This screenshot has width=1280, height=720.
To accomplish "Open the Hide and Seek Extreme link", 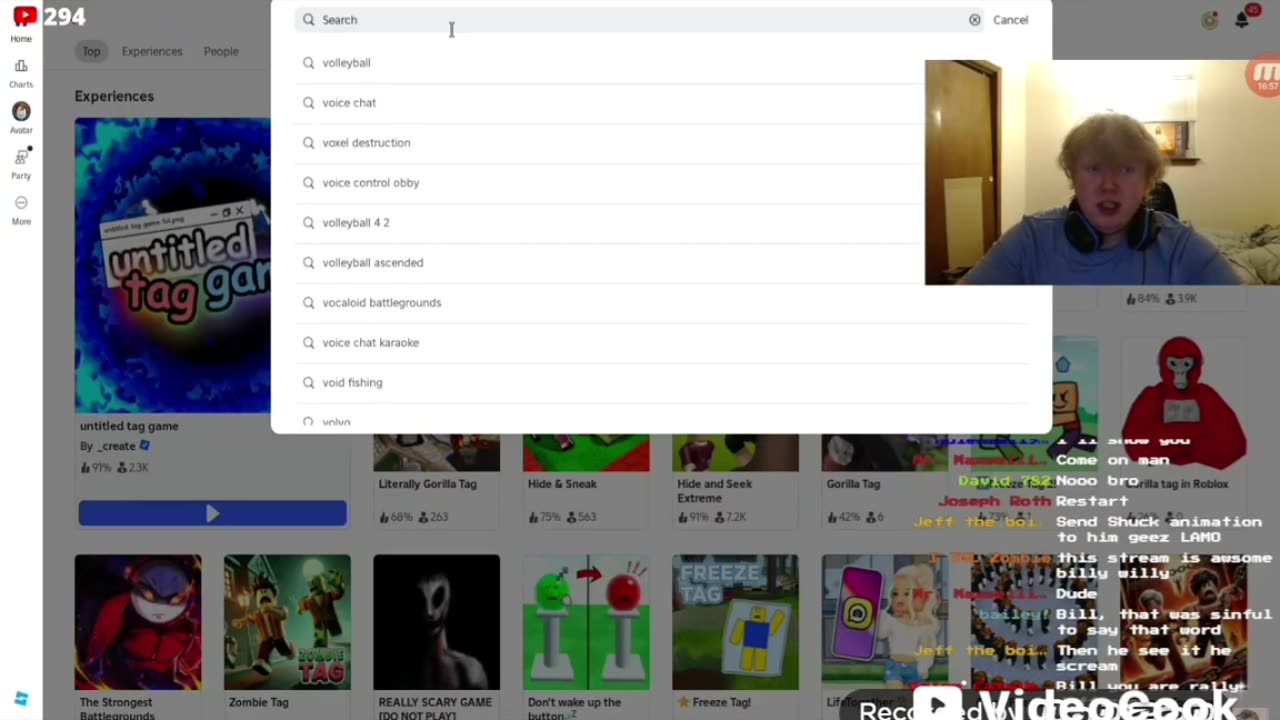I will click(714, 491).
